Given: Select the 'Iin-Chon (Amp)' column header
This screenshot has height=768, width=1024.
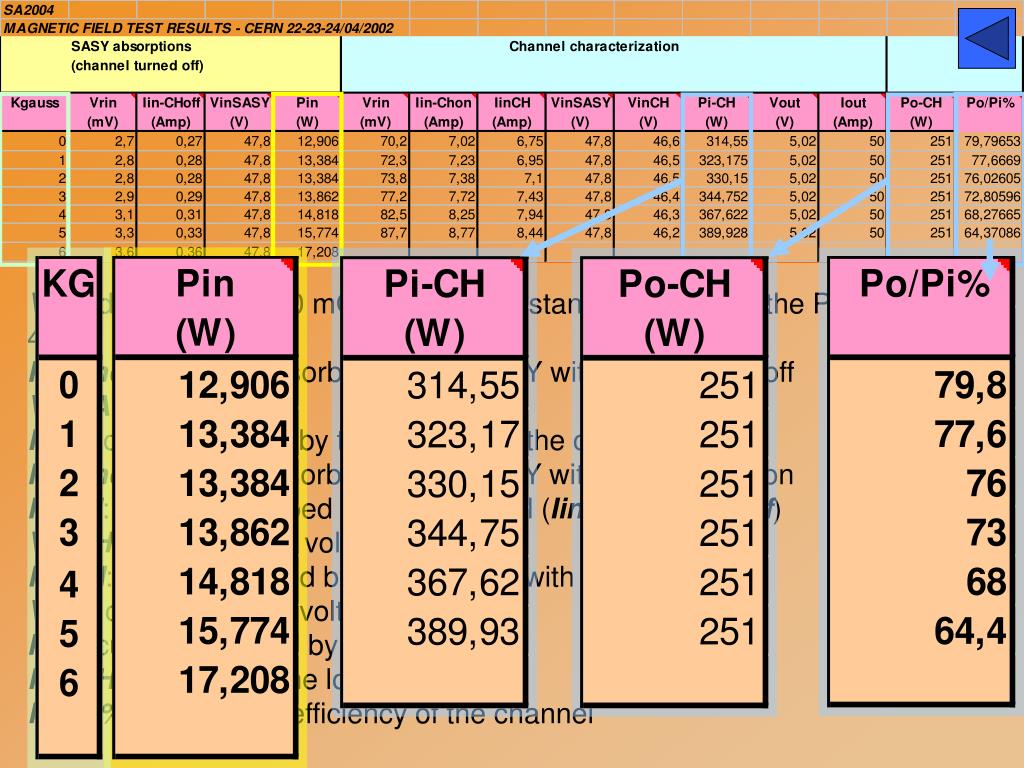Looking at the screenshot, I should click(443, 112).
